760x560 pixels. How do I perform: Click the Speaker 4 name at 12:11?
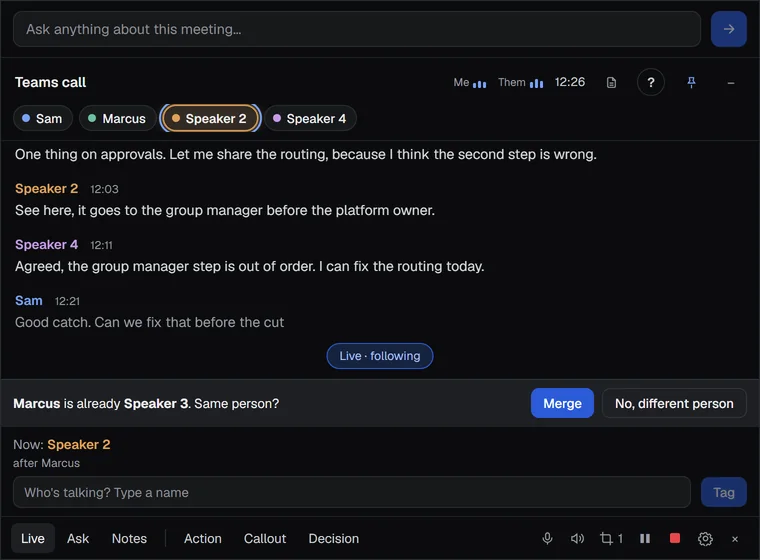coord(47,244)
